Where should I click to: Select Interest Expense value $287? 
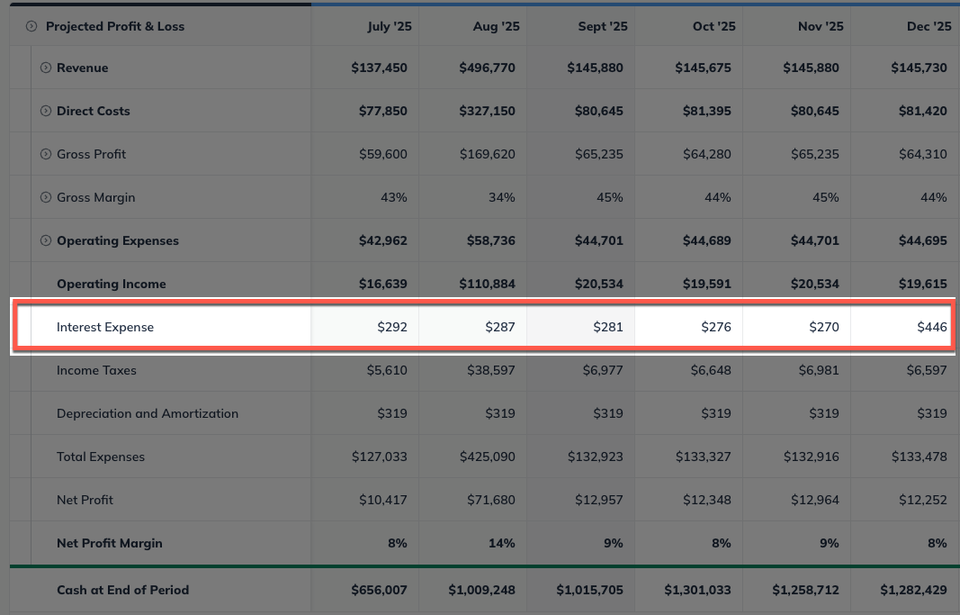tap(500, 327)
